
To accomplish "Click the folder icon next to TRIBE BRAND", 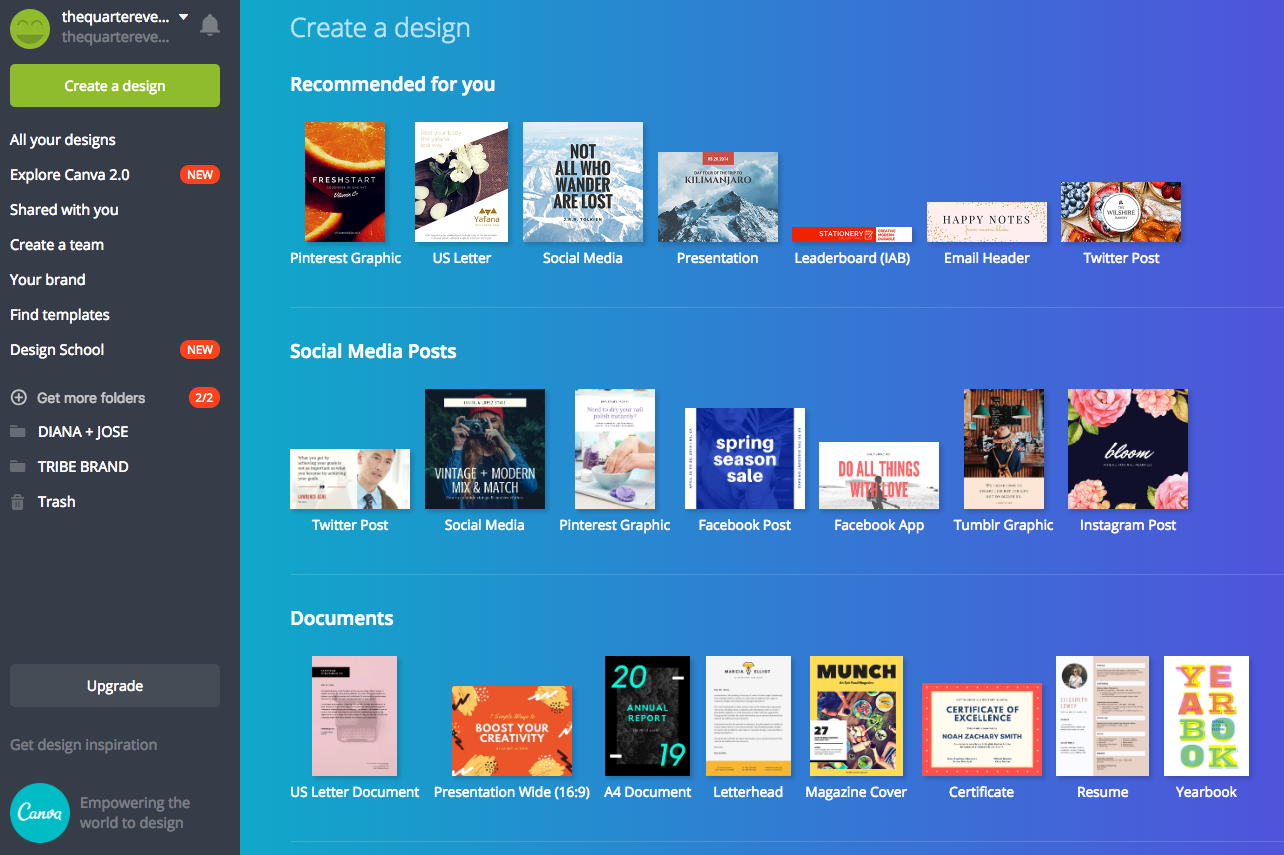I will pyautogui.click(x=18, y=466).
